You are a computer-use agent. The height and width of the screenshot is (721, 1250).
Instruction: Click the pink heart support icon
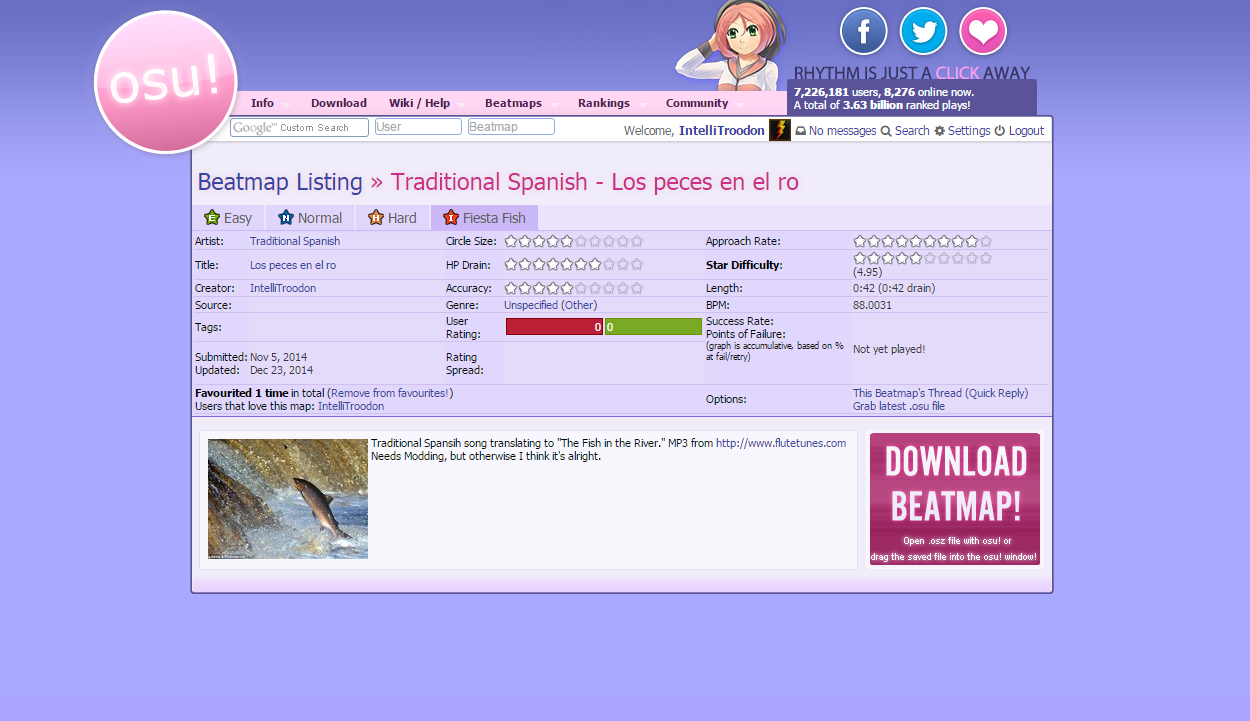[x=983, y=31]
